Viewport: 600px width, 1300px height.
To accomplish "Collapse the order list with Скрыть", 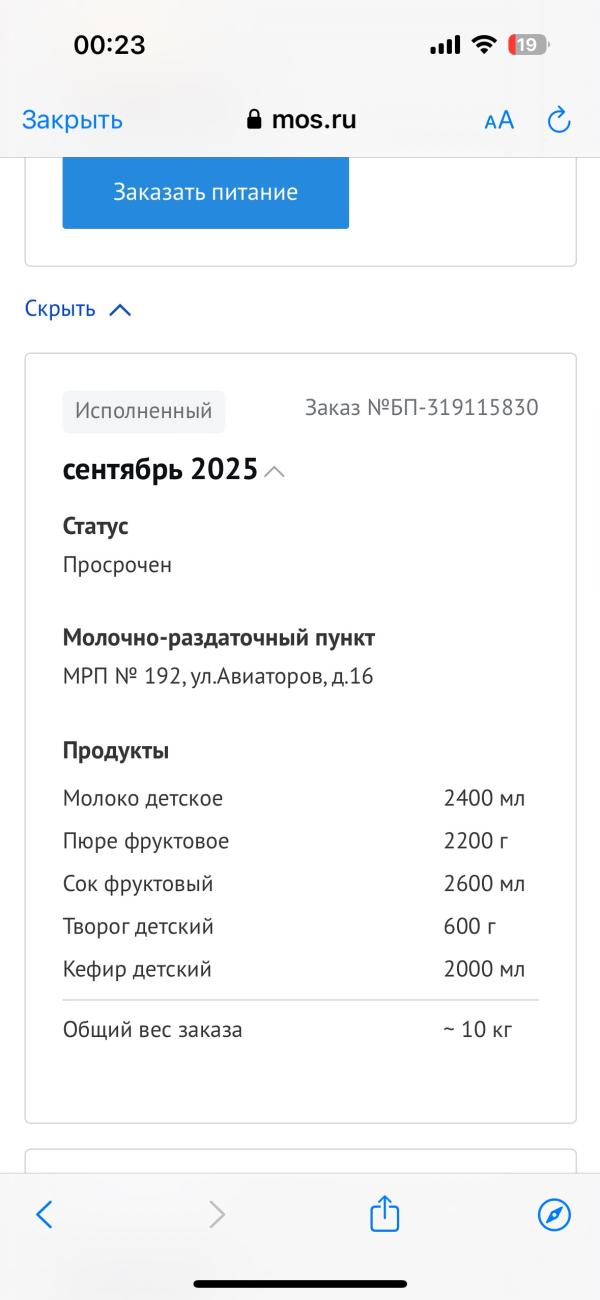I will click(78, 309).
